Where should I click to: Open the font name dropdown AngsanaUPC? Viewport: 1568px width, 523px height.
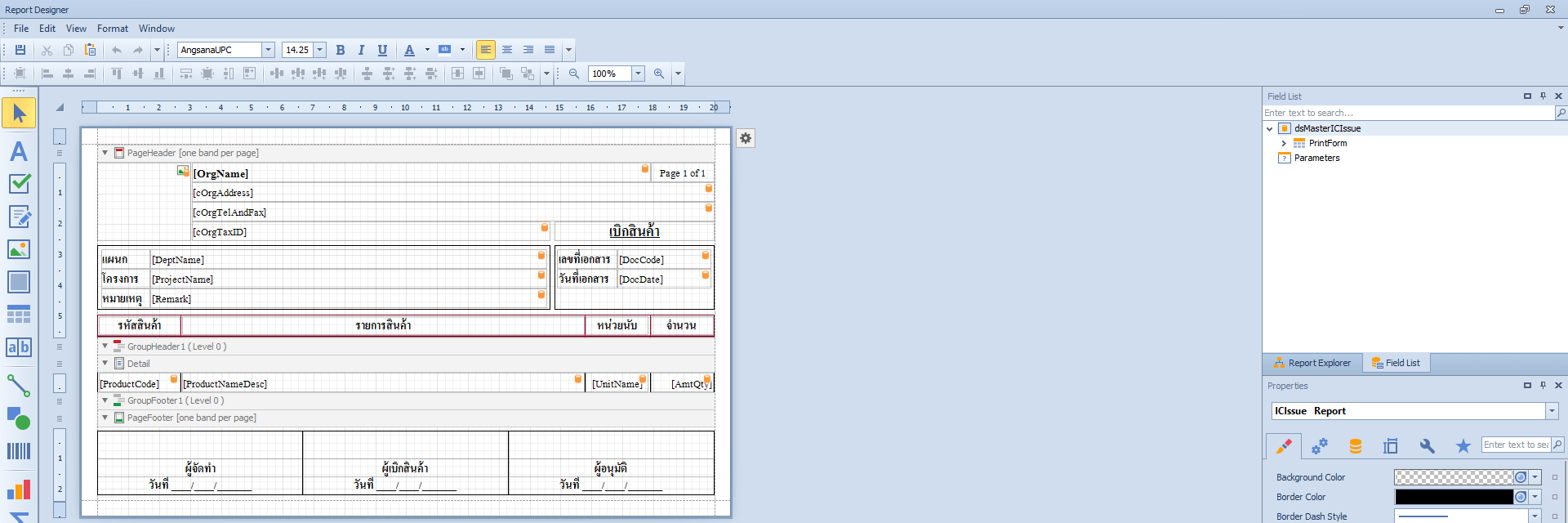pyautogui.click(x=268, y=50)
